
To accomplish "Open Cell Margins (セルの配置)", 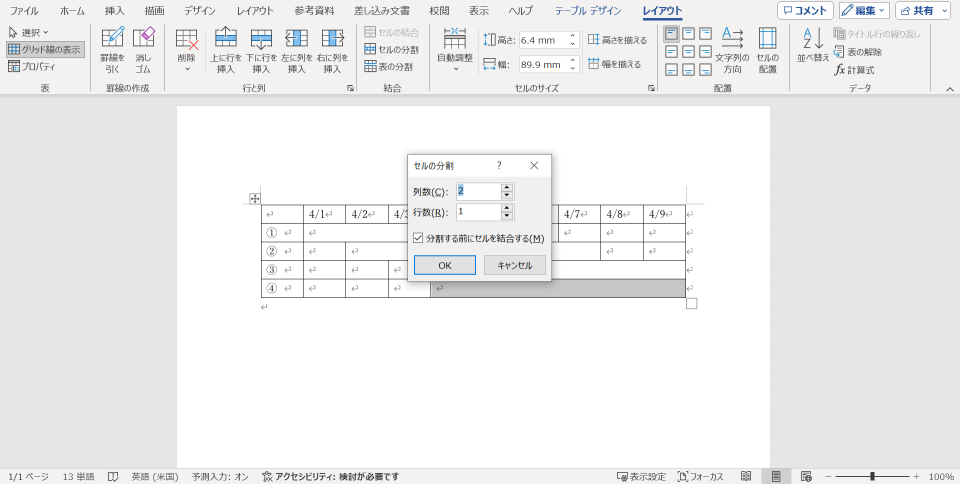I will pyautogui.click(x=768, y=51).
